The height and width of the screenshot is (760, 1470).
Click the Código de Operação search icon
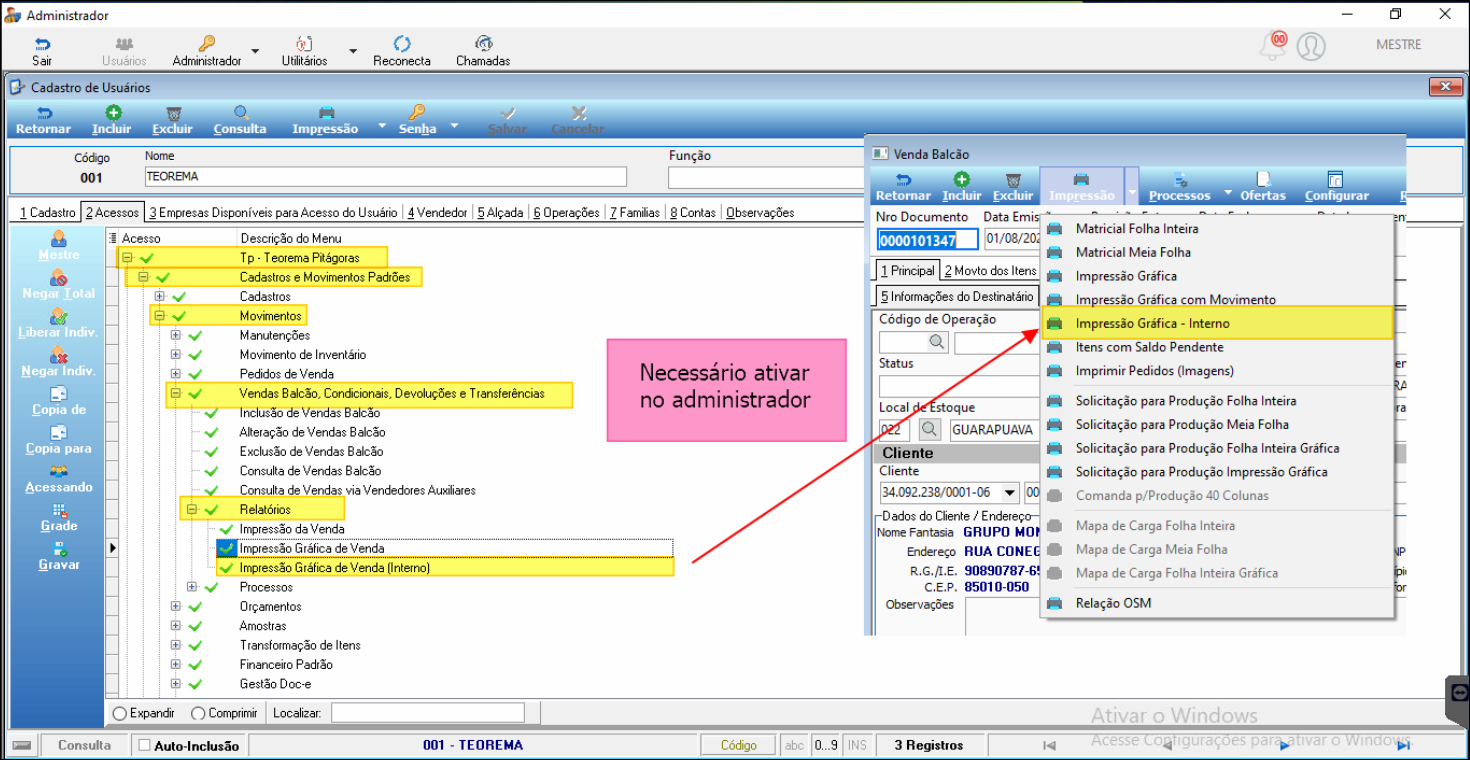click(x=937, y=343)
